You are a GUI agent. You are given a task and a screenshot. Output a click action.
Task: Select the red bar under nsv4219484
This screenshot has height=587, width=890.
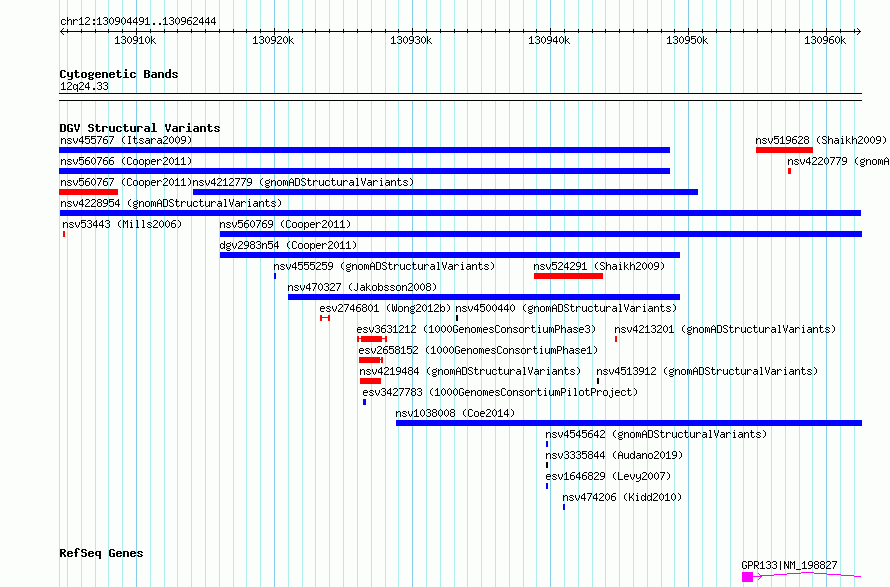coord(371,381)
